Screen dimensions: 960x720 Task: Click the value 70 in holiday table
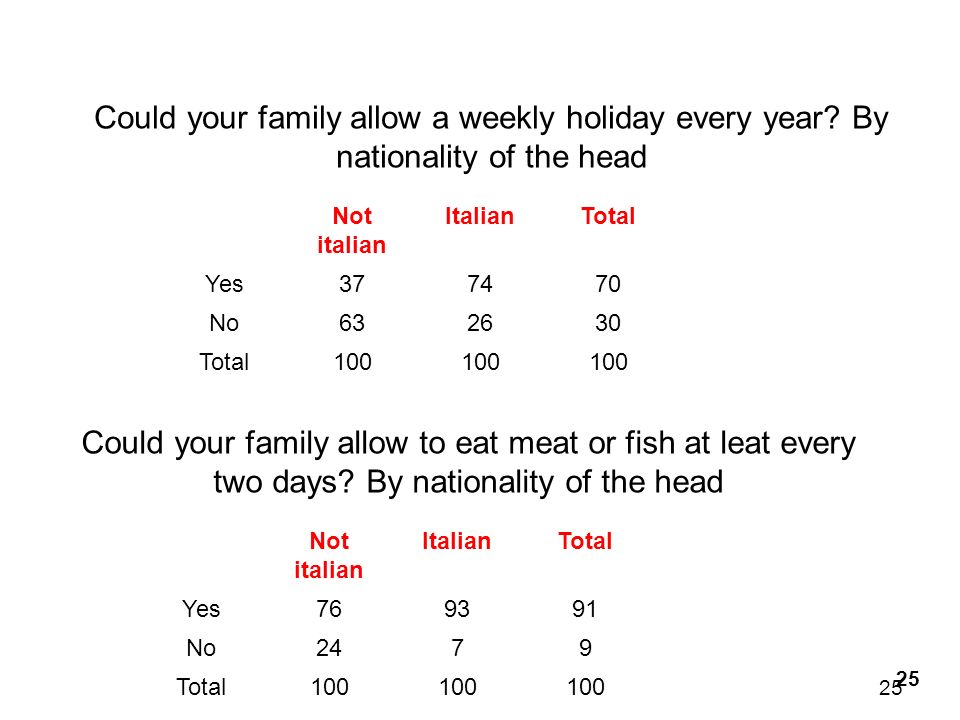(x=608, y=284)
